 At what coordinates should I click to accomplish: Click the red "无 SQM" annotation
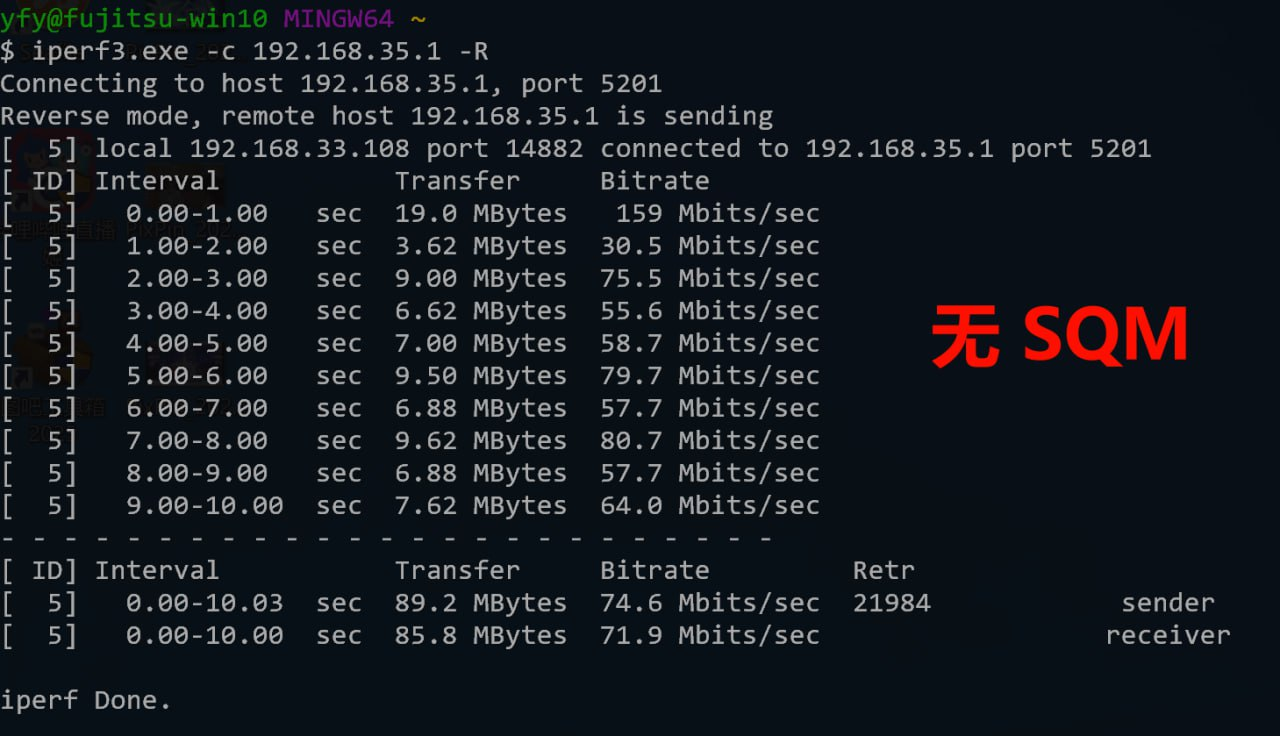click(x=1059, y=336)
